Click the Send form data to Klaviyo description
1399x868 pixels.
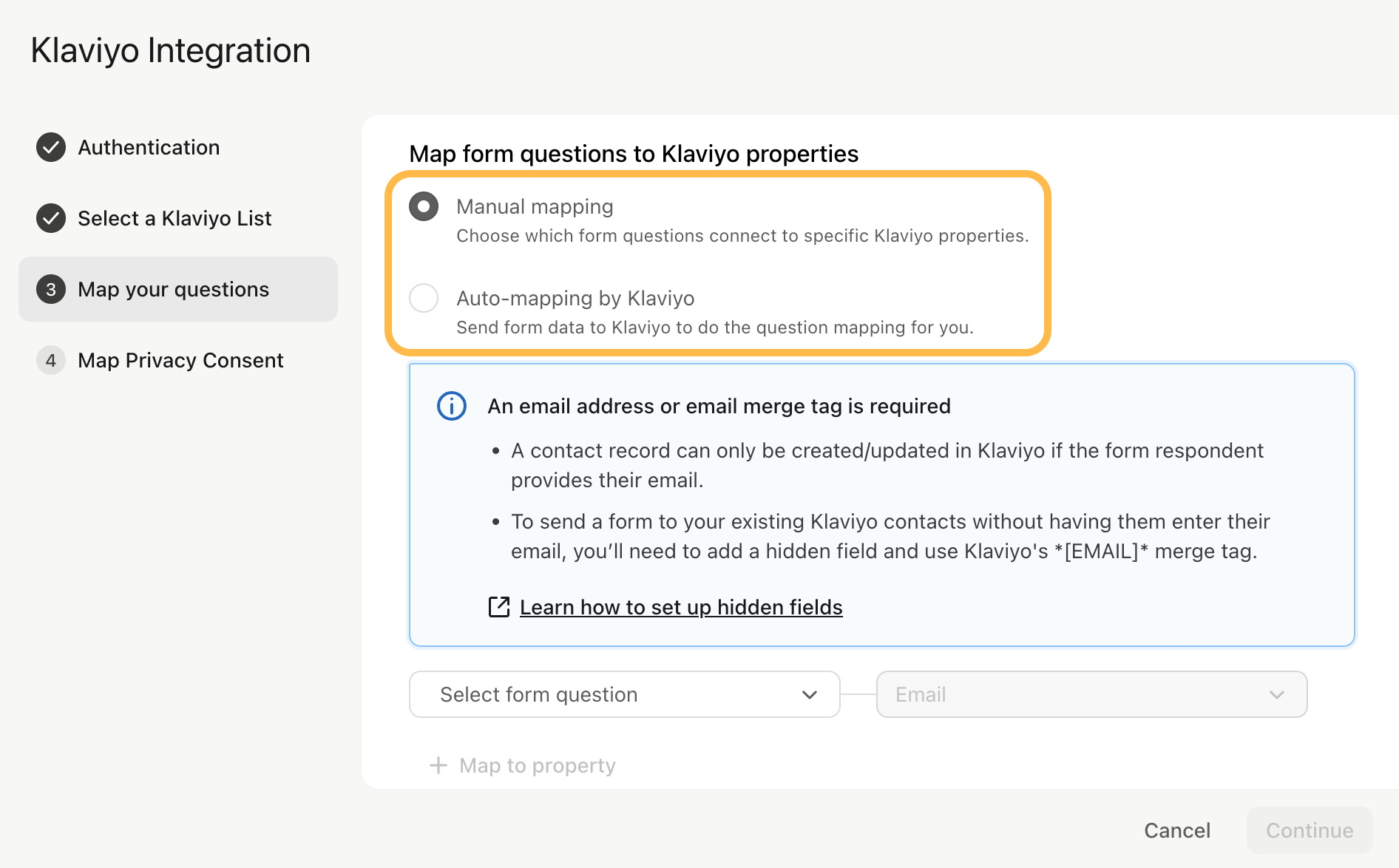pyautogui.click(x=715, y=328)
